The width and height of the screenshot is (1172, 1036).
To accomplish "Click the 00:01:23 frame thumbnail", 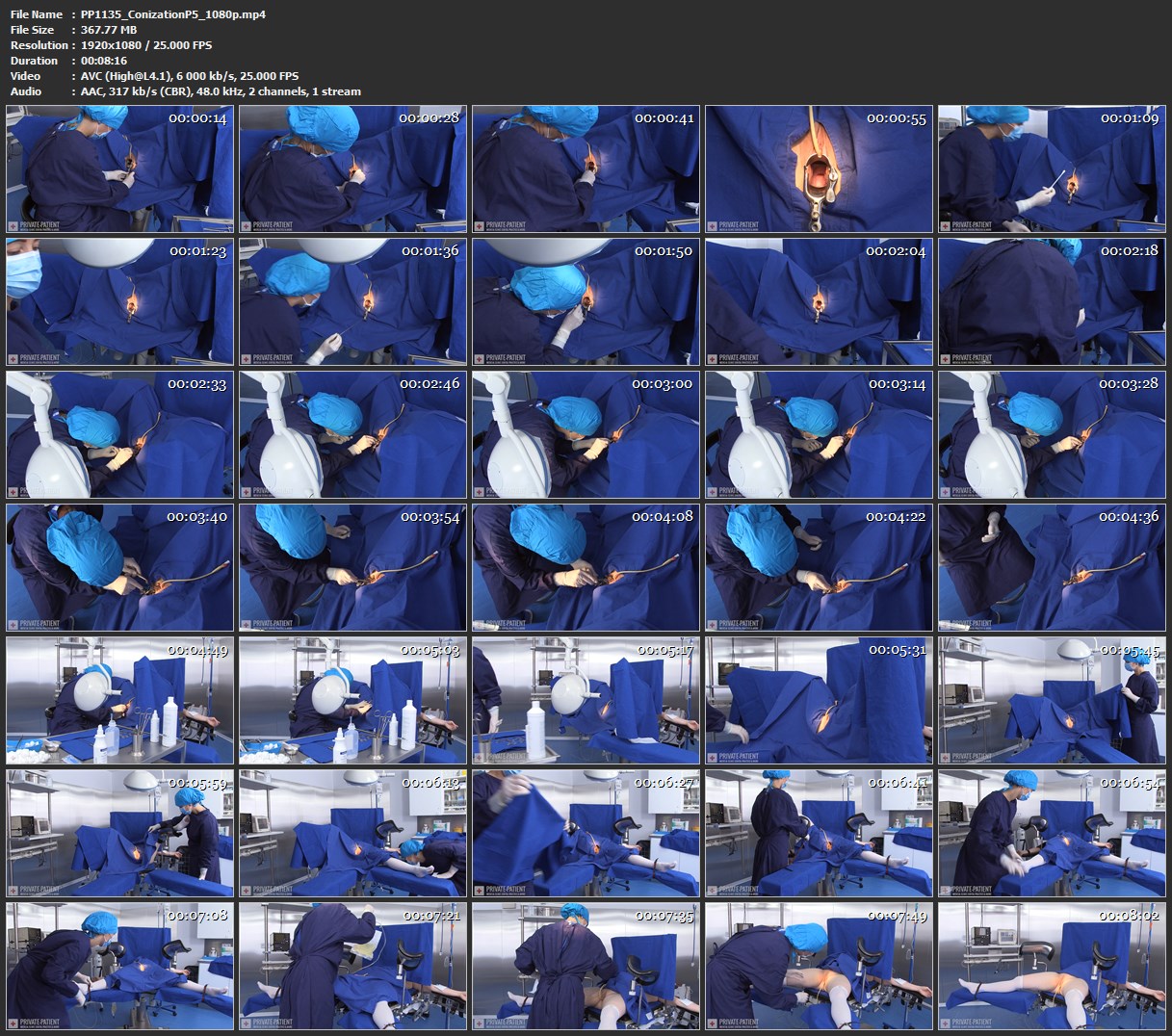I will click(x=119, y=301).
